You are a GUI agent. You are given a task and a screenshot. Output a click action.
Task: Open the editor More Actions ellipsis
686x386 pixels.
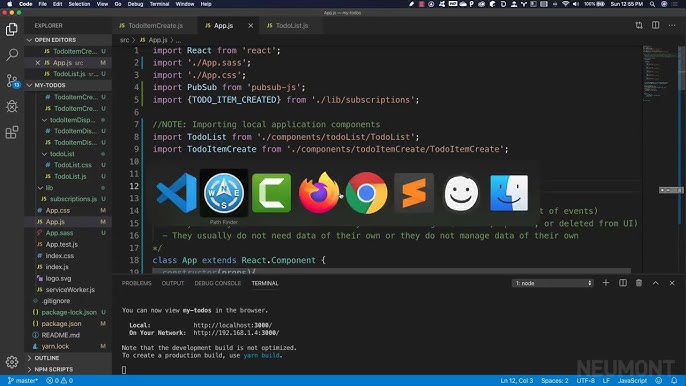click(x=672, y=25)
